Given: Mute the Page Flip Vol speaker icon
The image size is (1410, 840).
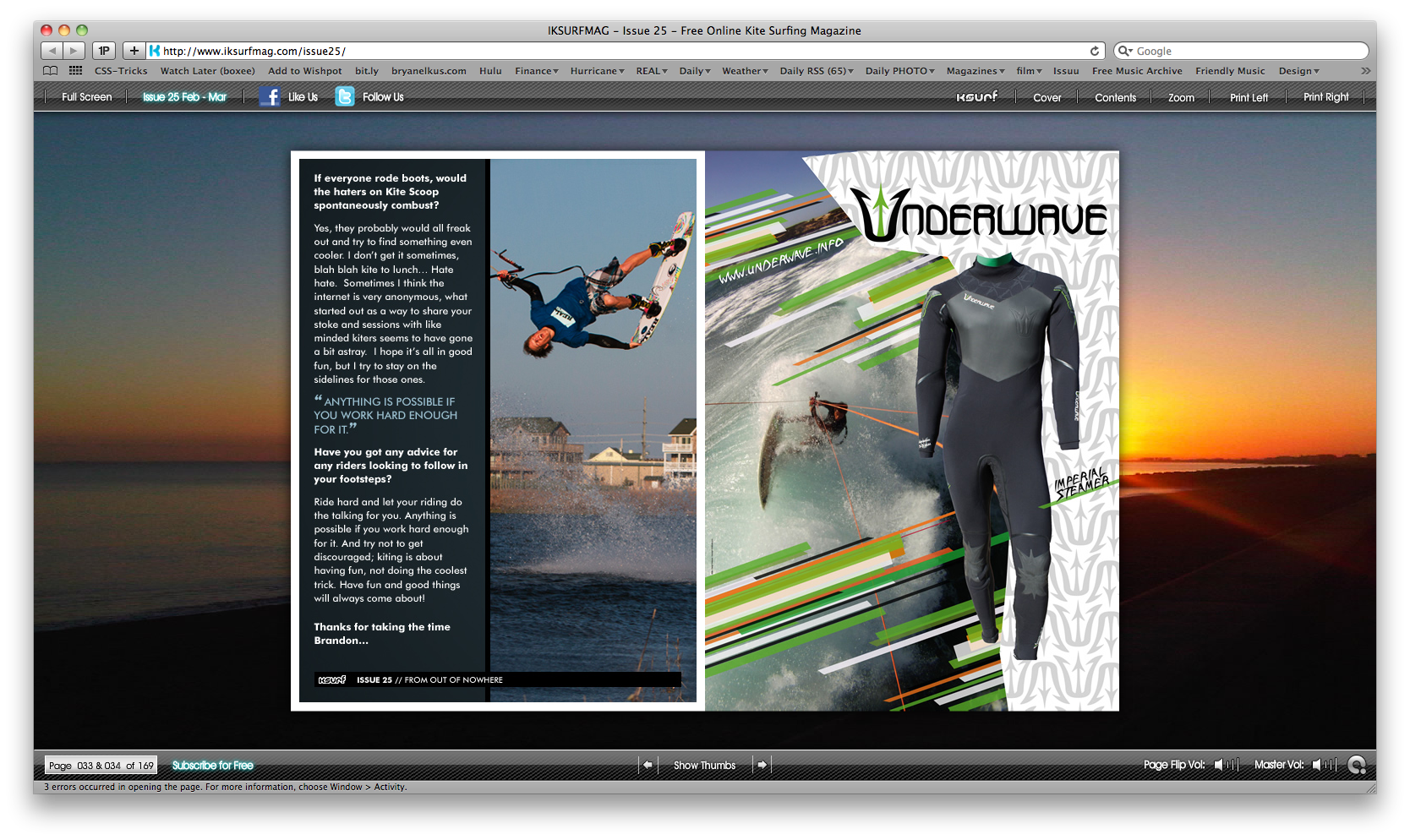Looking at the screenshot, I should 1218,765.
